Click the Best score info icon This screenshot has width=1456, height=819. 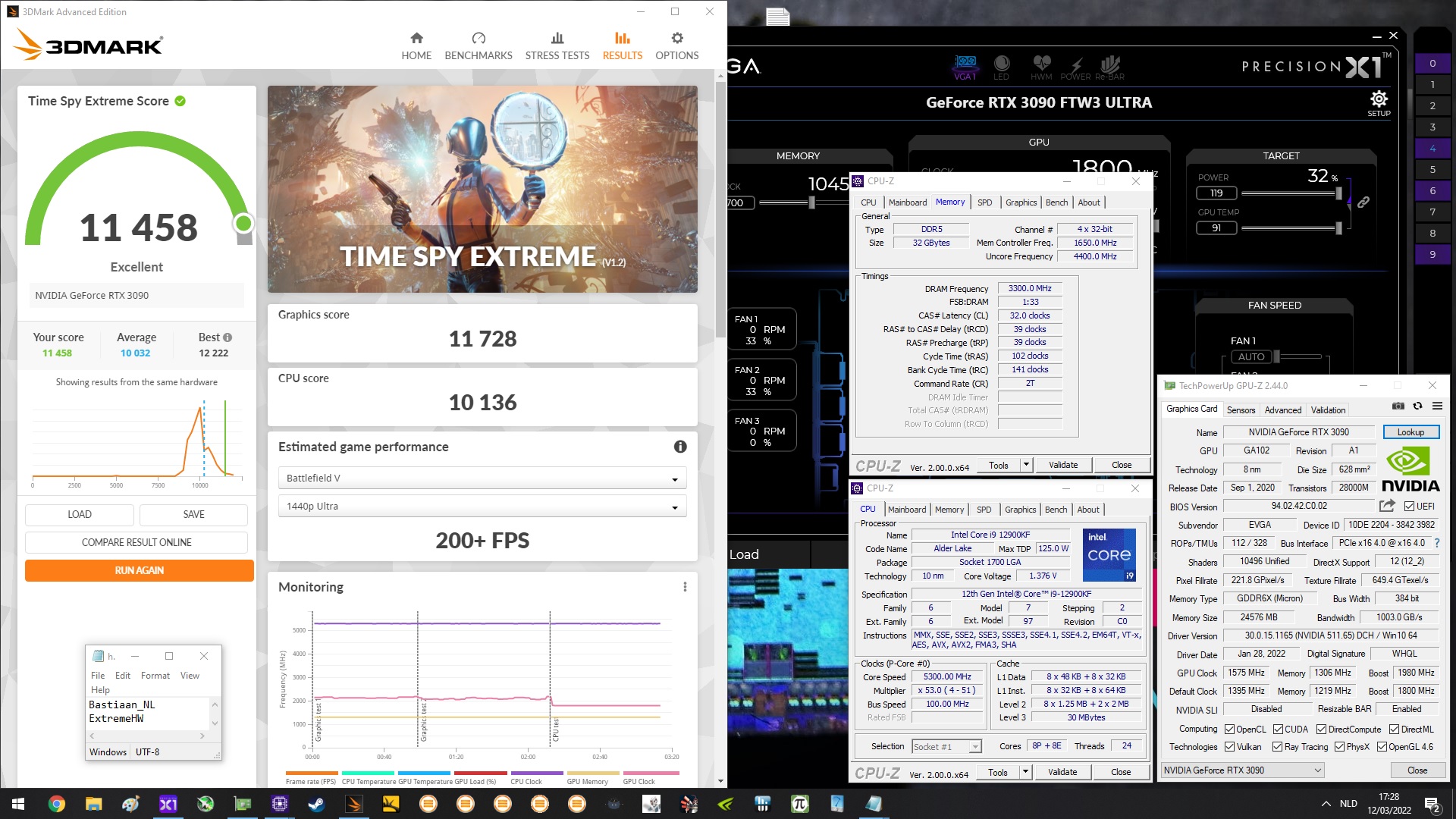[227, 337]
